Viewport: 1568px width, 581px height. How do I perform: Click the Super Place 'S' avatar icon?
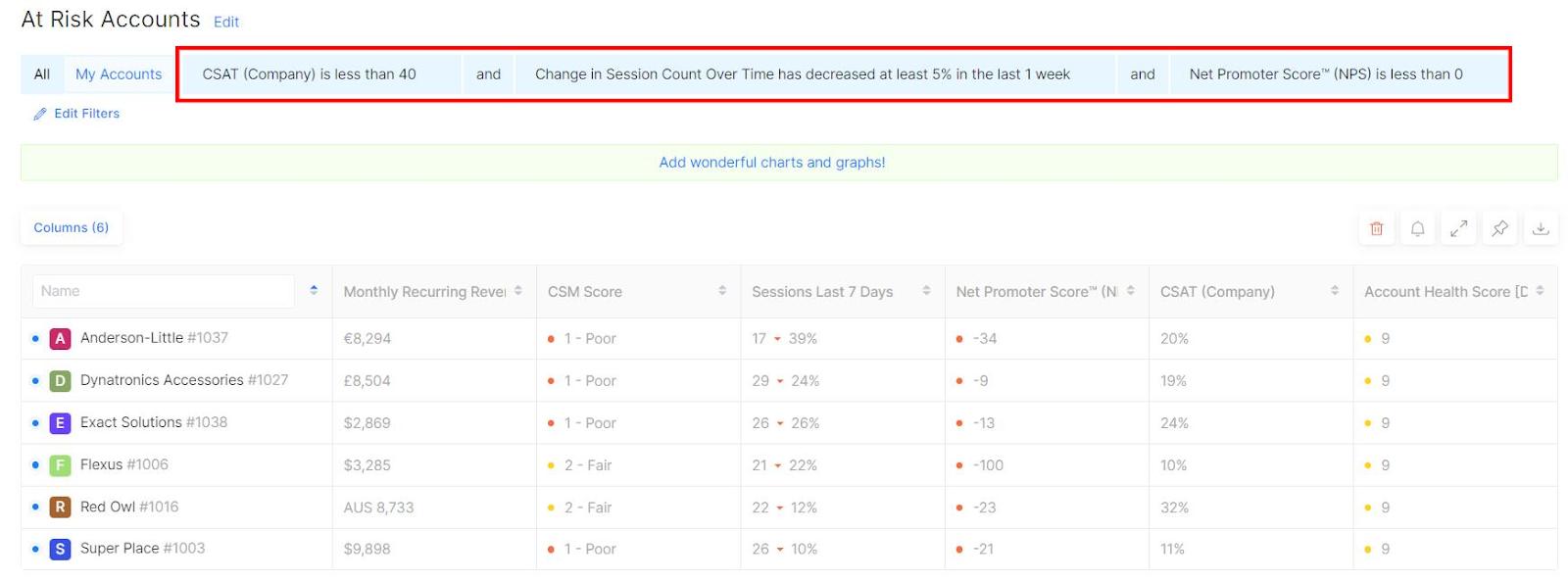(60, 549)
